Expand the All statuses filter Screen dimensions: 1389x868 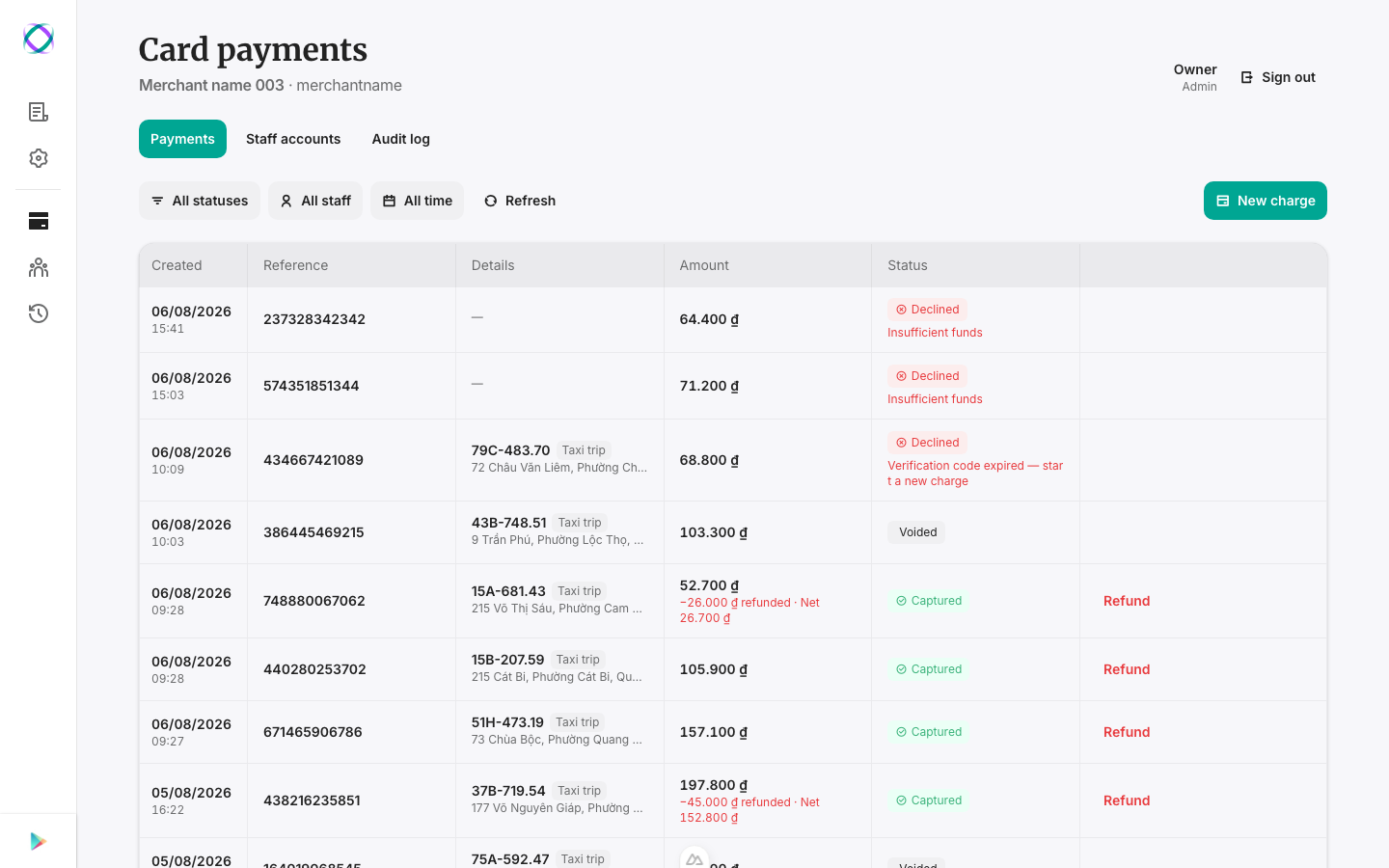[200, 201]
